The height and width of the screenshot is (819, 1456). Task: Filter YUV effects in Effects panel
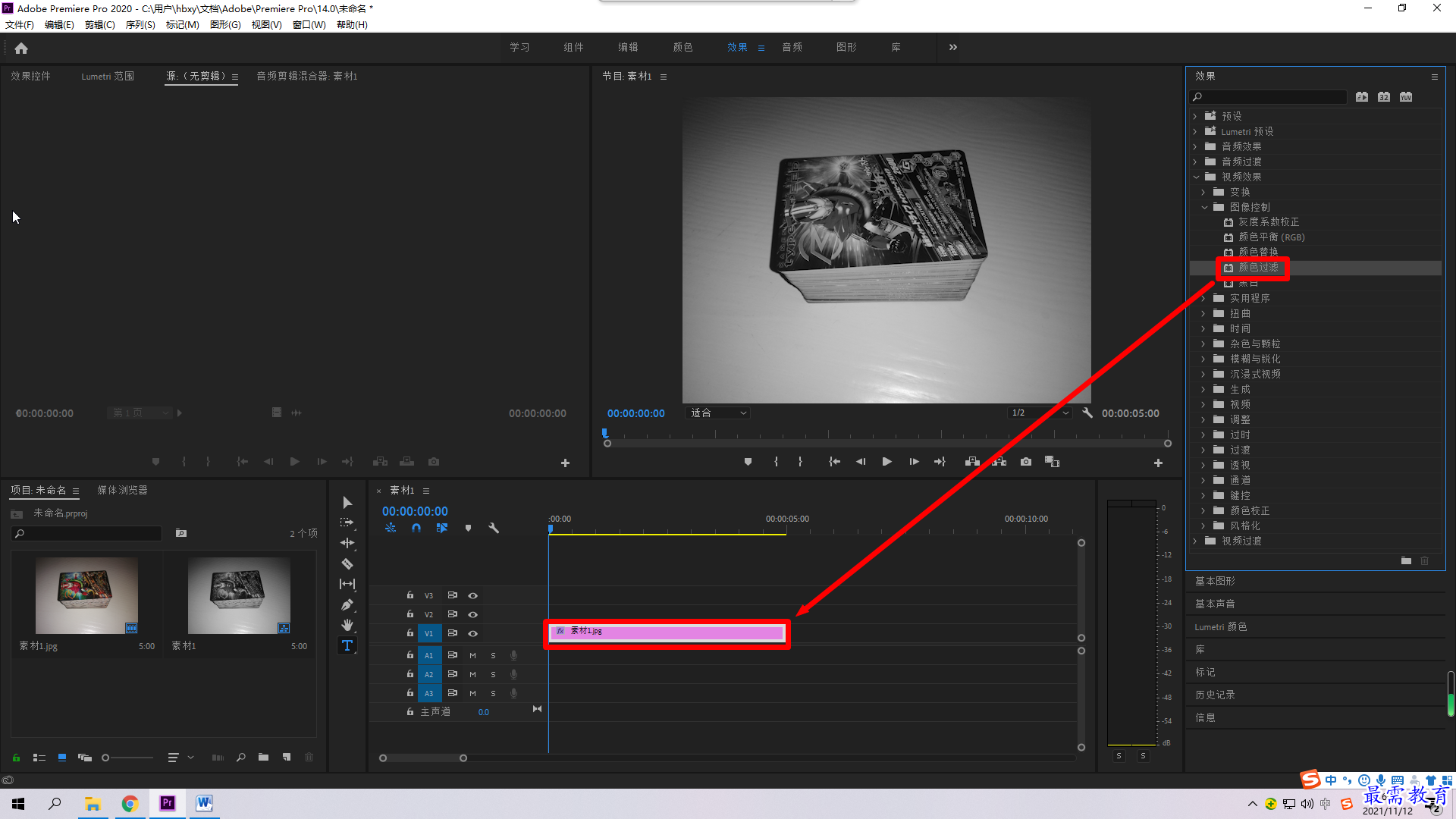click(x=1406, y=96)
